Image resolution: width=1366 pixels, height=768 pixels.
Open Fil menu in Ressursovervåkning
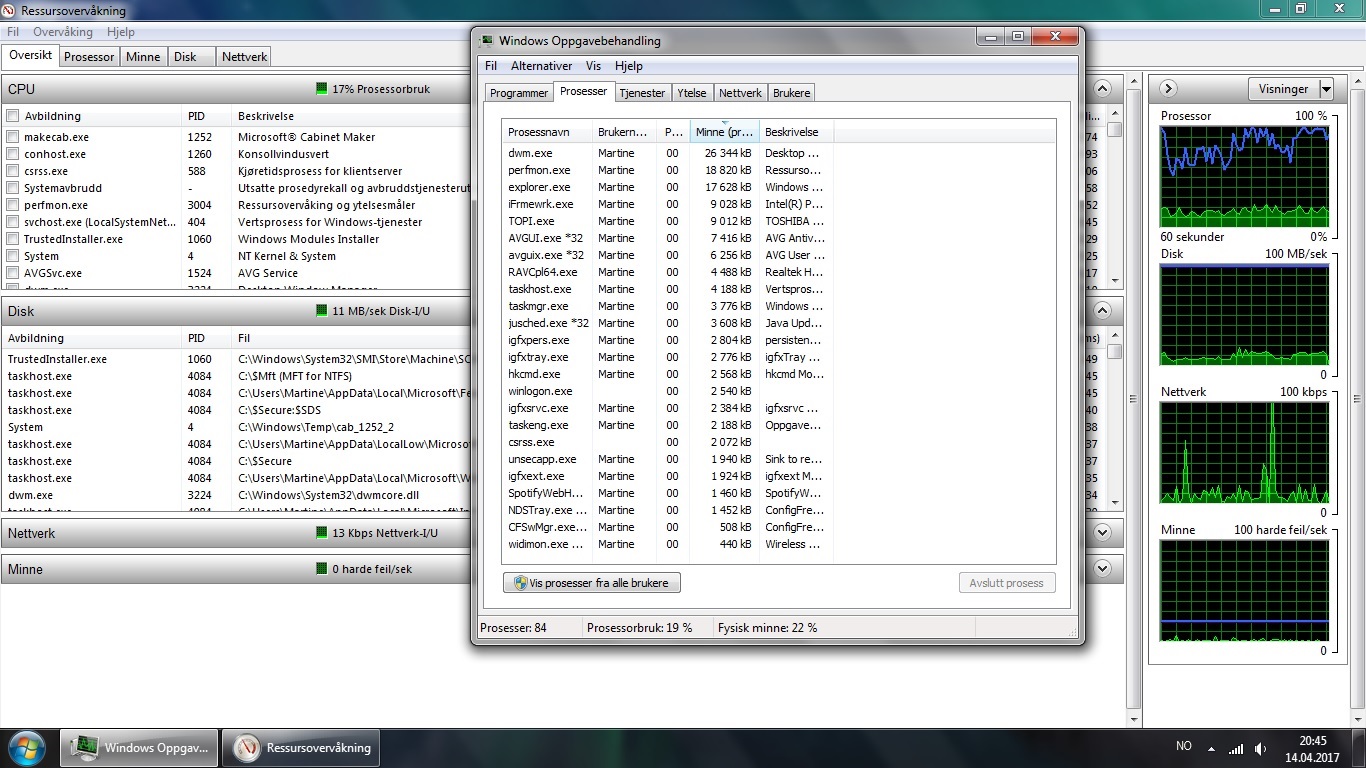tap(13, 32)
